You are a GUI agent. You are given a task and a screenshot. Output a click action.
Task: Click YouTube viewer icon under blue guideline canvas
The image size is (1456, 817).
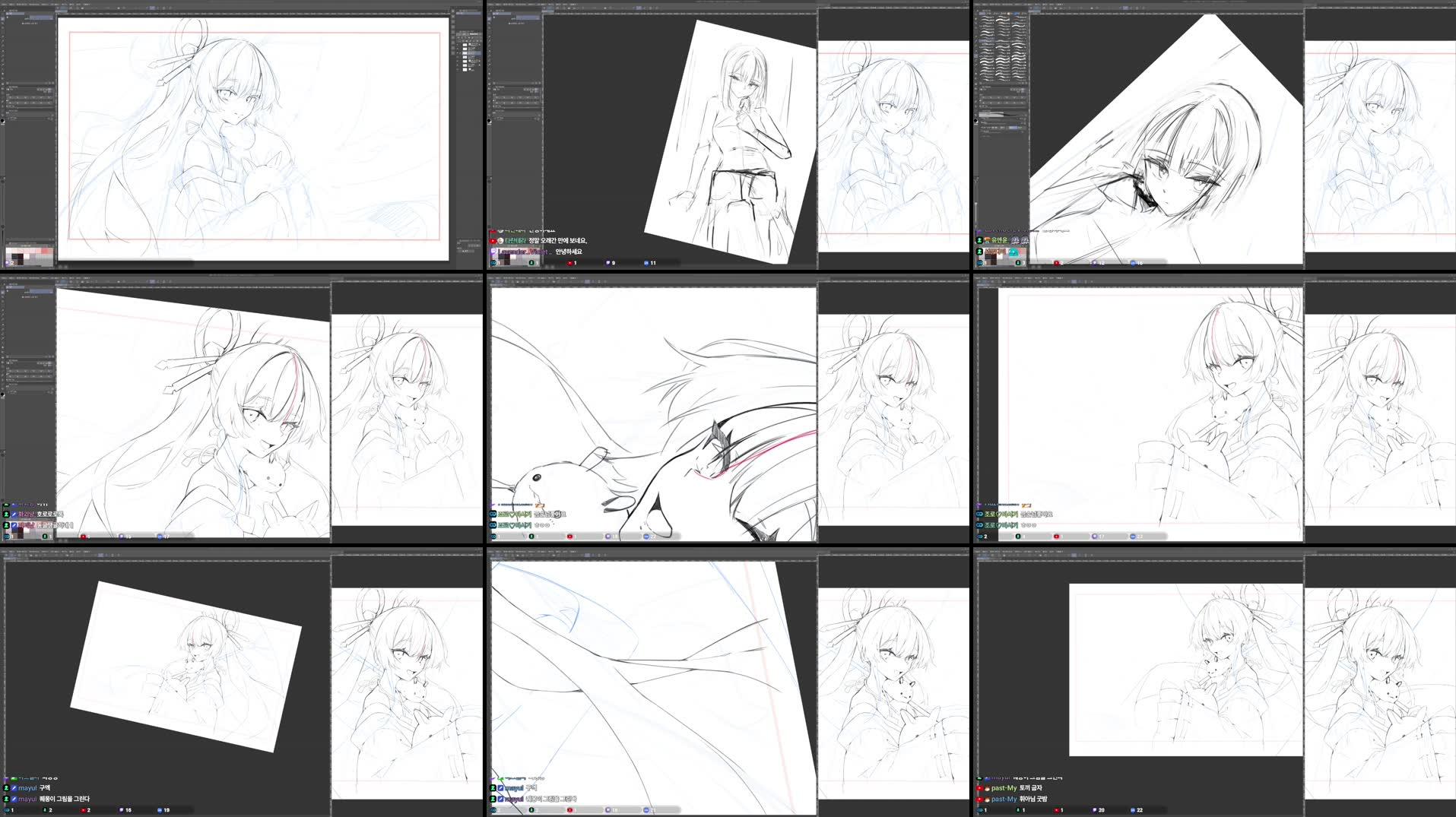tap(569, 810)
